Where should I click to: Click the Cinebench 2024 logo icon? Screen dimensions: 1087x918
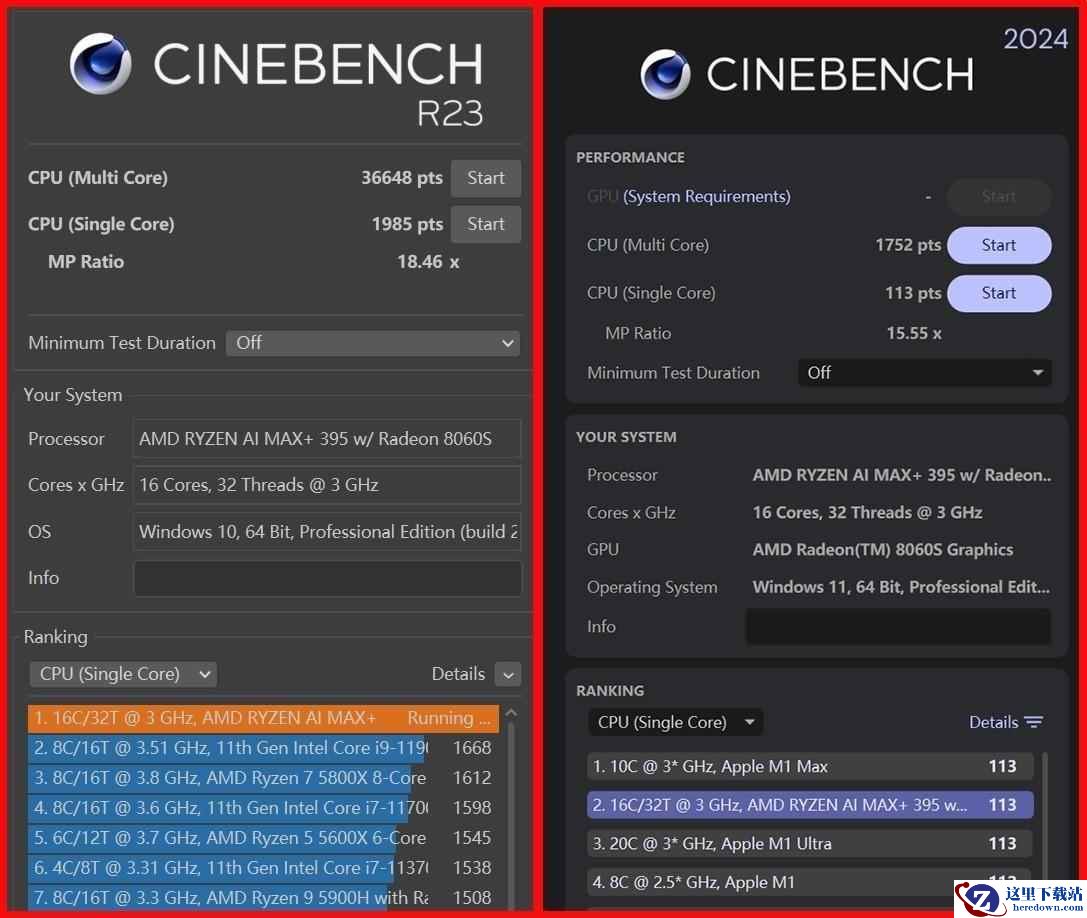[666, 74]
